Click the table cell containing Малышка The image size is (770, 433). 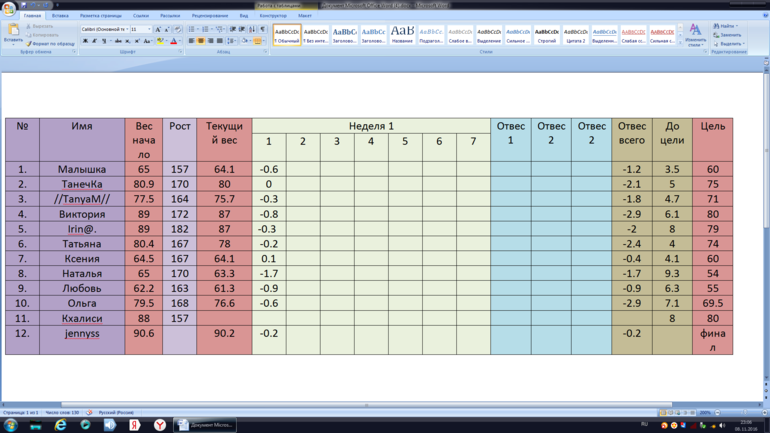[82, 170]
